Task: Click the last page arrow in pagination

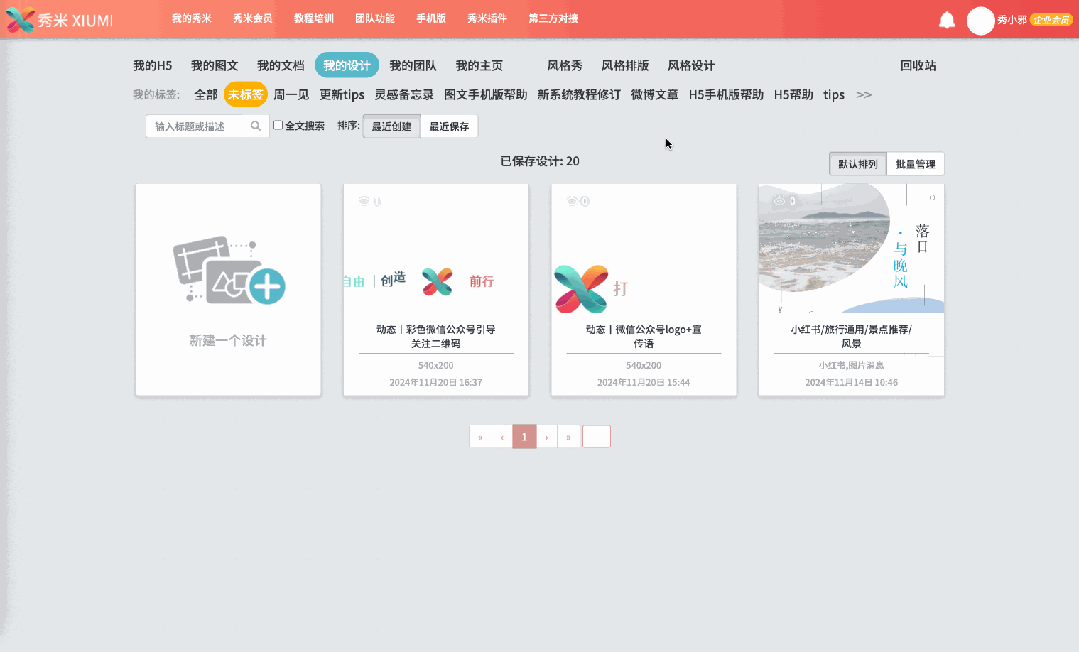Action: 568,436
